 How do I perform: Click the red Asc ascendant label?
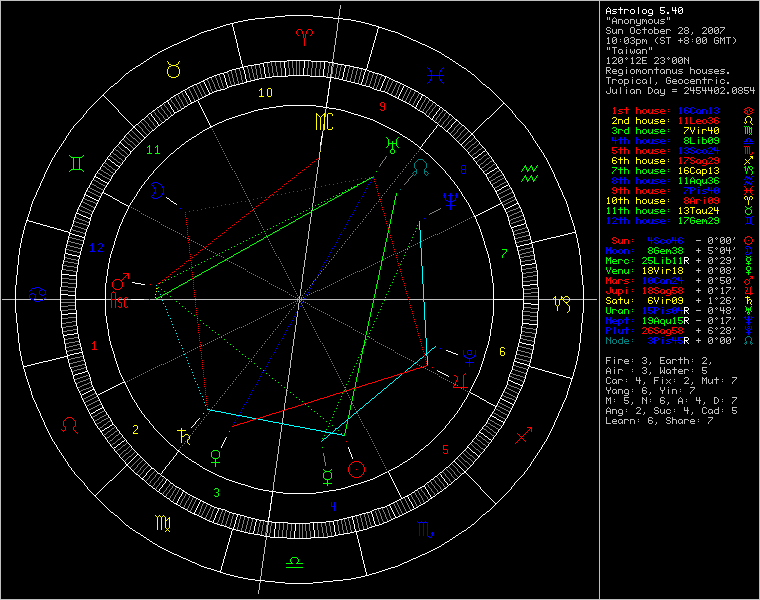tap(119, 300)
